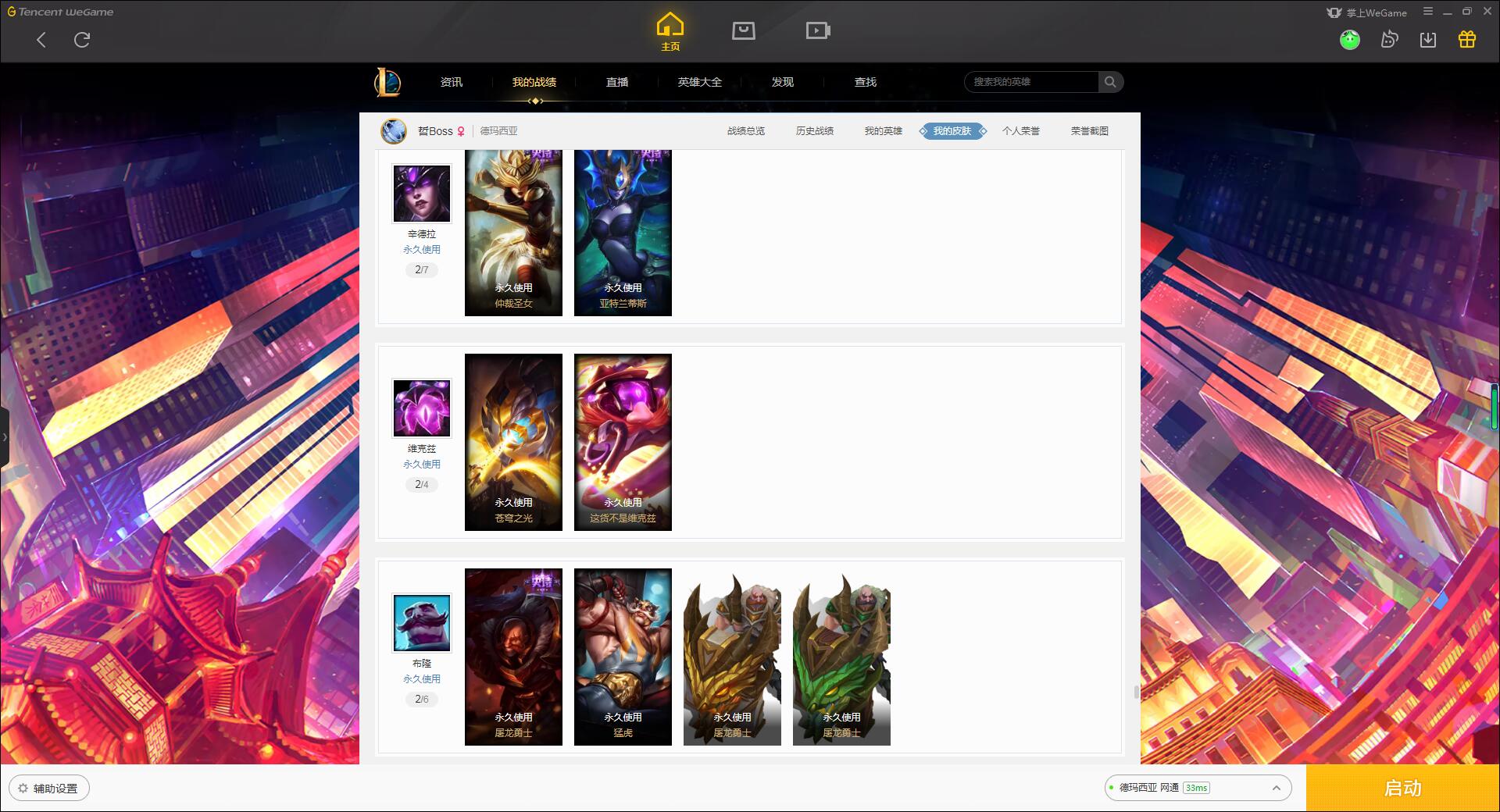Click the League of Legends logo

(x=387, y=82)
